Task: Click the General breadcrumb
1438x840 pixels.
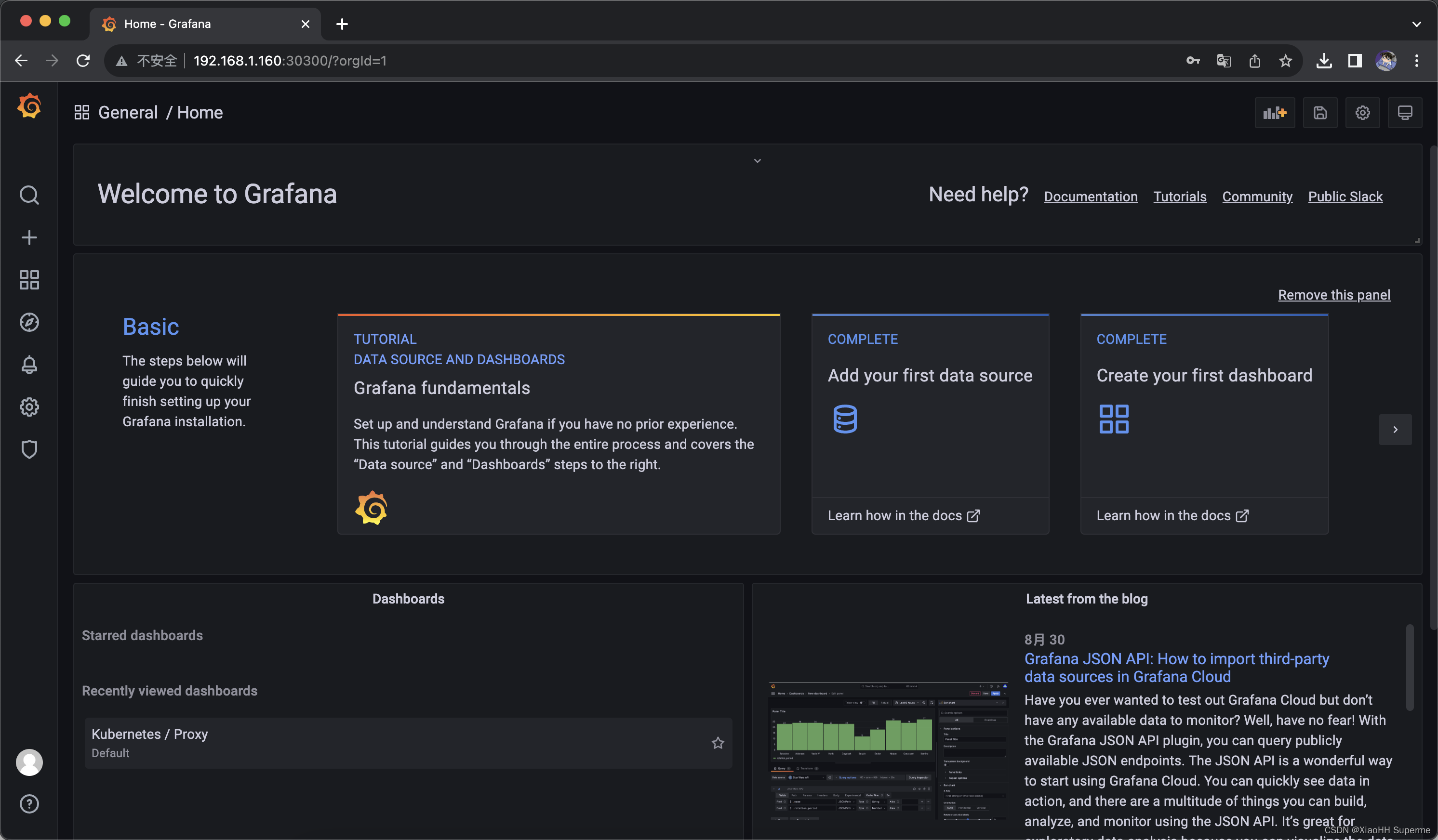Action: coord(128,112)
